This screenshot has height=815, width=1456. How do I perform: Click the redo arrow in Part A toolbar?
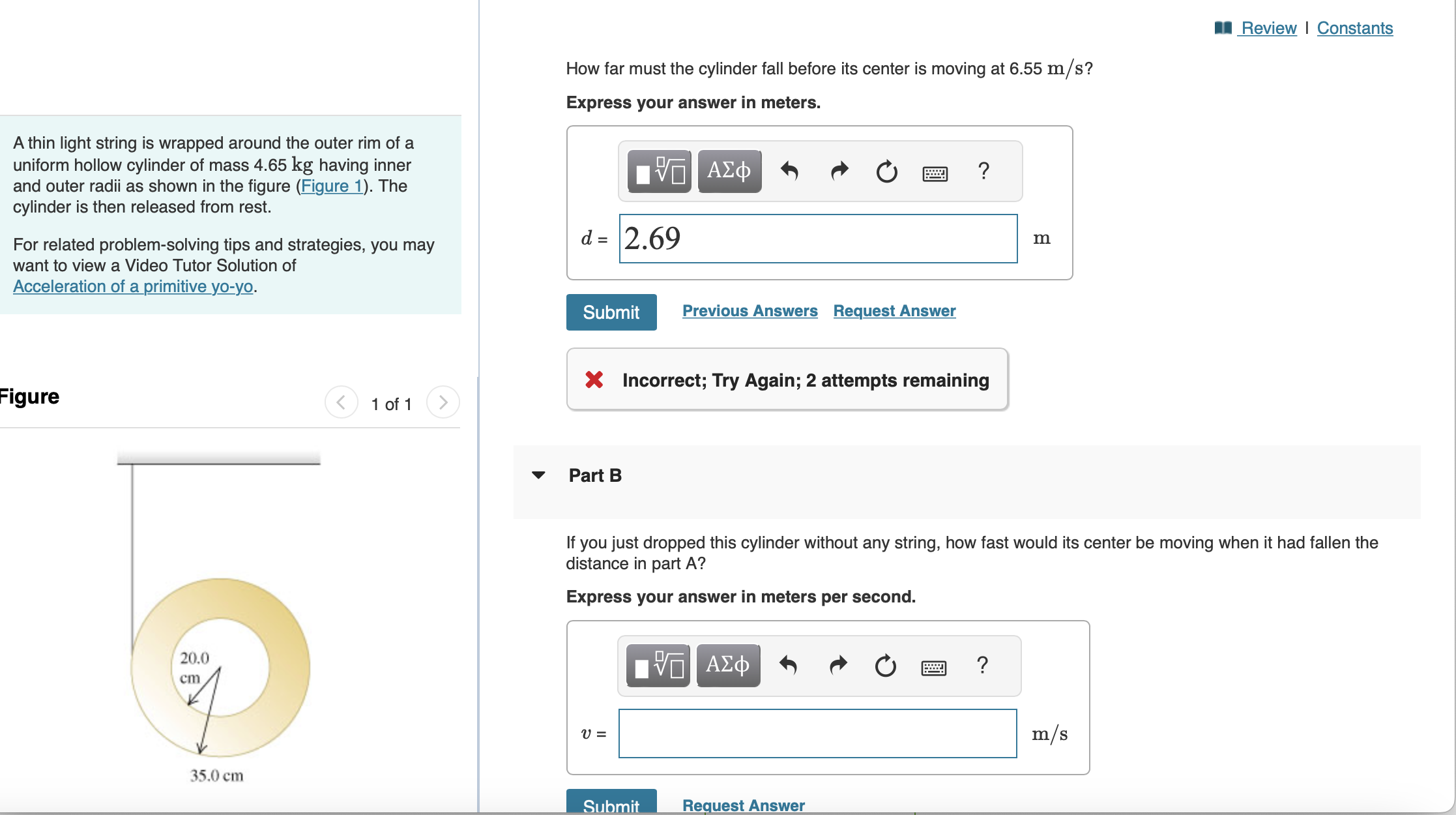click(x=839, y=171)
